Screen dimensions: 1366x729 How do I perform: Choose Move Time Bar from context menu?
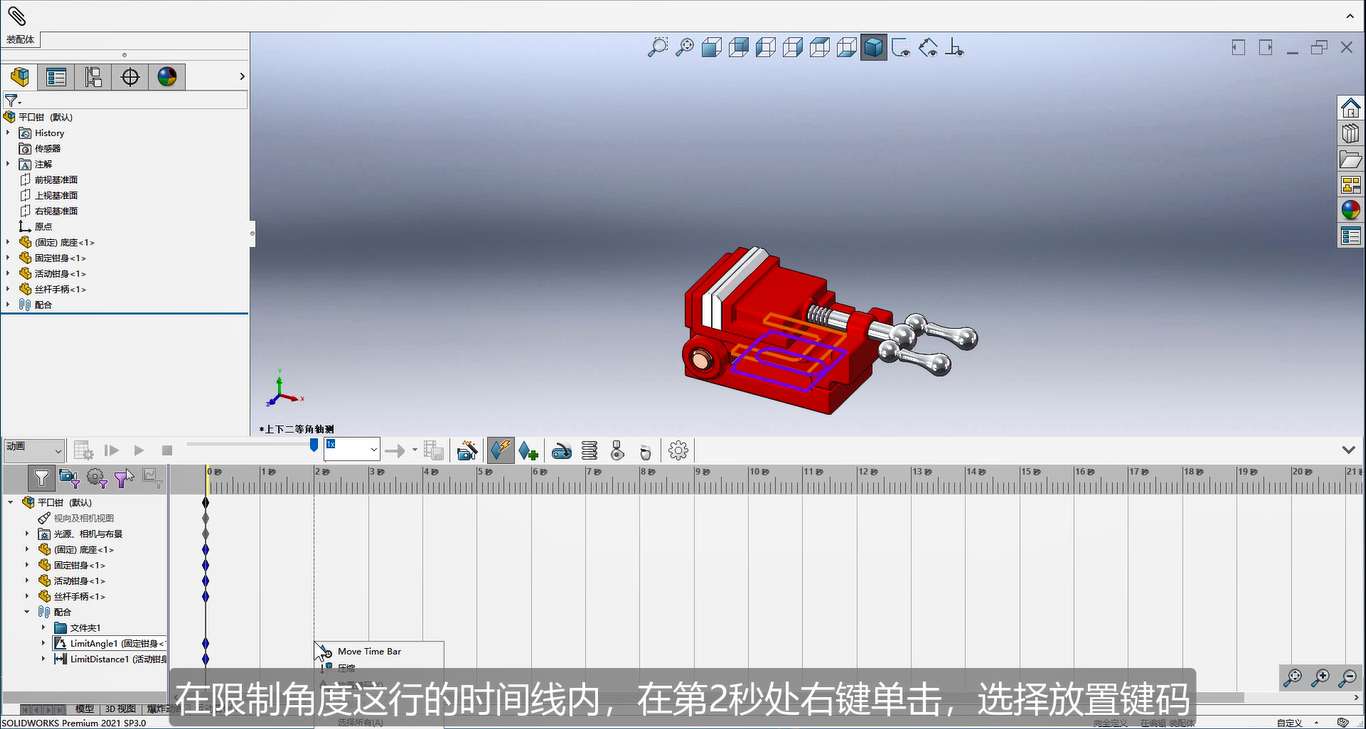pyautogui.click(x=369, y=651)
